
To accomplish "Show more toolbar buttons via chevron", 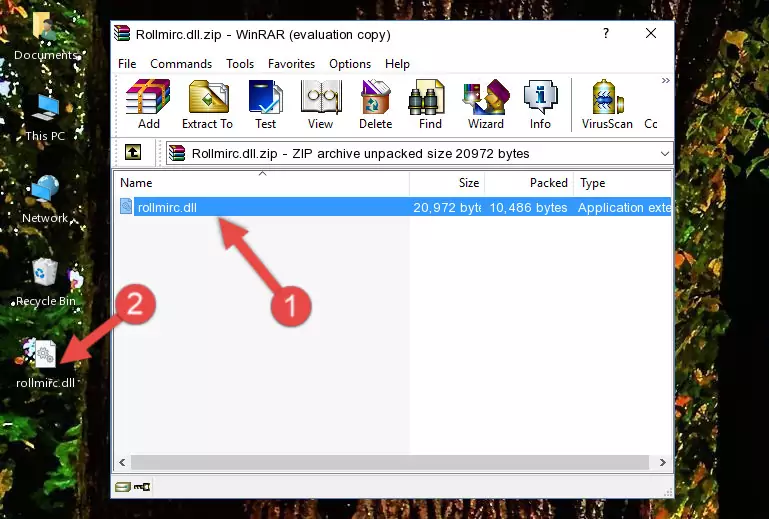I will [x=666, y=80].
